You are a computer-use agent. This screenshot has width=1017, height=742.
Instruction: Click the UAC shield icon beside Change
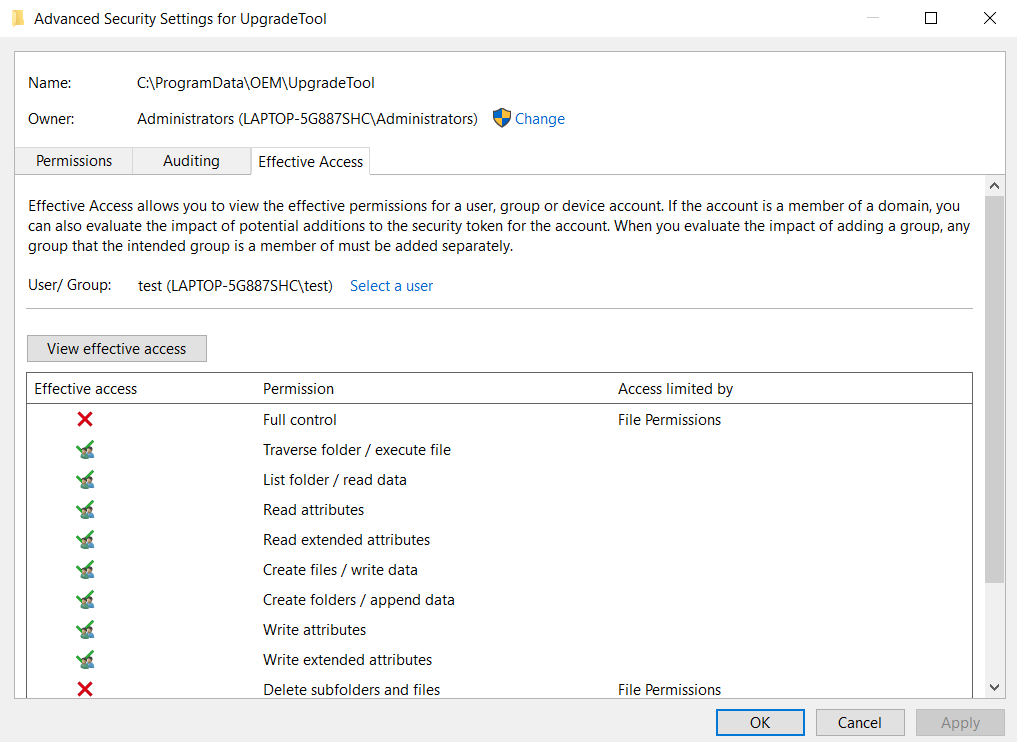coord(501,118)
